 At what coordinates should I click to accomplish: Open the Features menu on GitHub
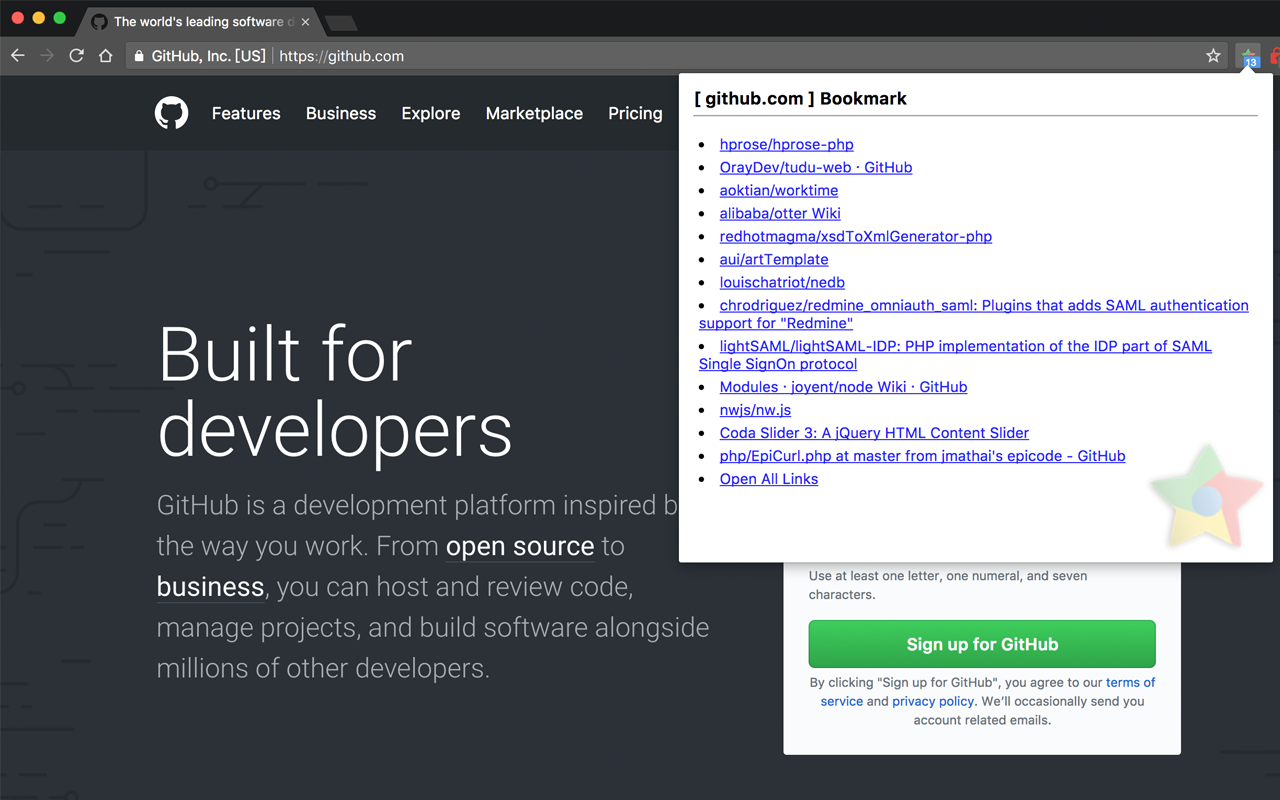pos(246,113)
